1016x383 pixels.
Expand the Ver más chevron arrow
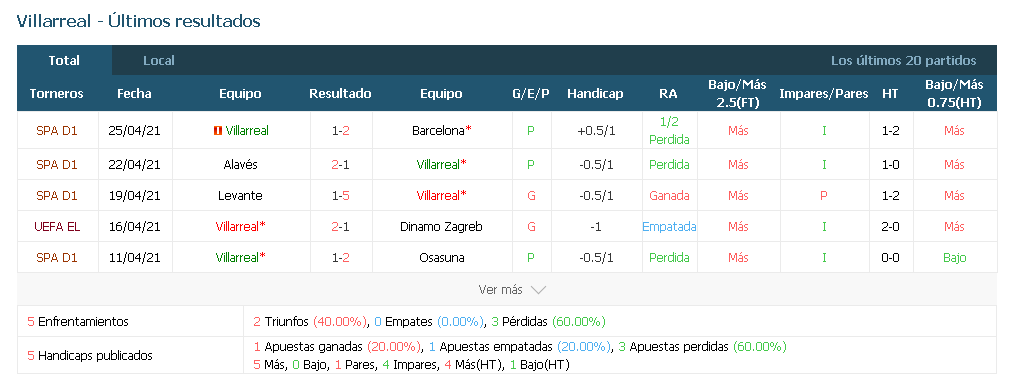point(538,290)
